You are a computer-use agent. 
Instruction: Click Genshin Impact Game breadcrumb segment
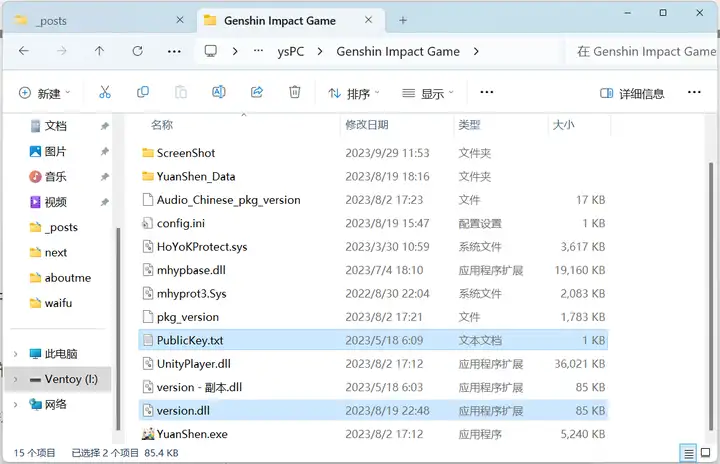(398, 51)
